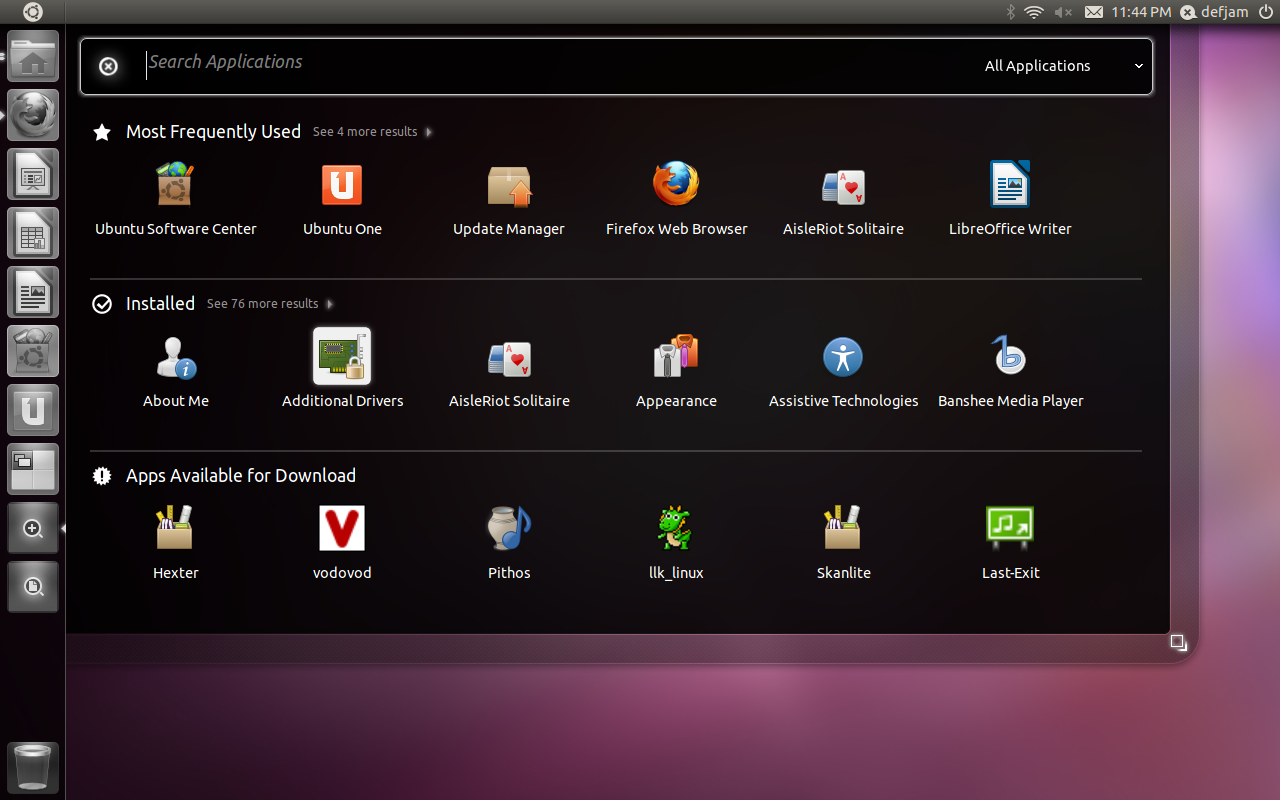1280x800 pixels.
Task: Open the power session menu
Action: (x=1265, y=12)
